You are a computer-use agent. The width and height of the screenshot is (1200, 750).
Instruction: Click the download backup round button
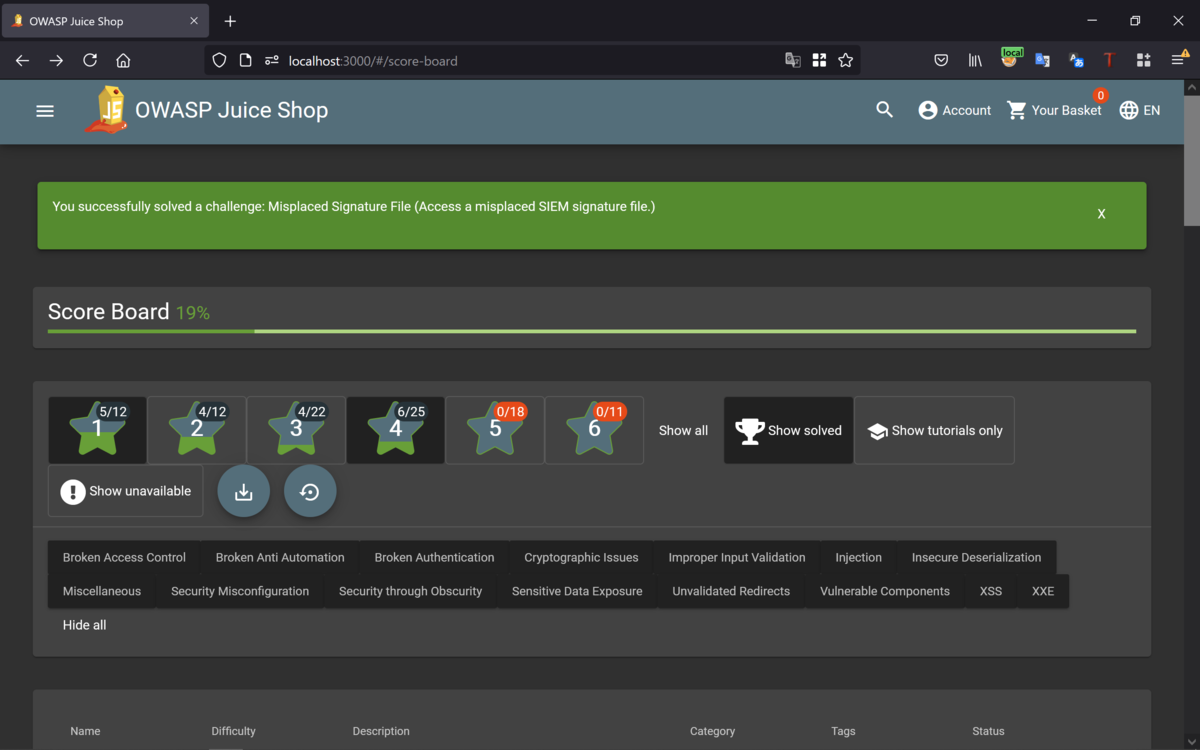click(243, 491)
